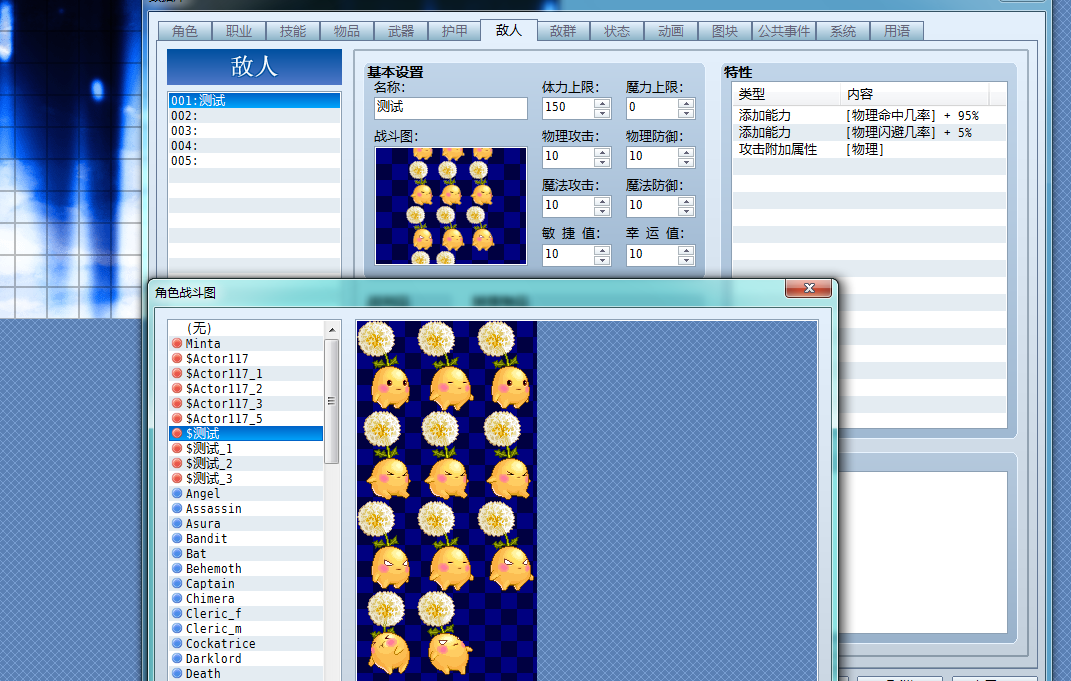Decrease the 幸运值 value

pyautogui.click(x=686, y=260)
